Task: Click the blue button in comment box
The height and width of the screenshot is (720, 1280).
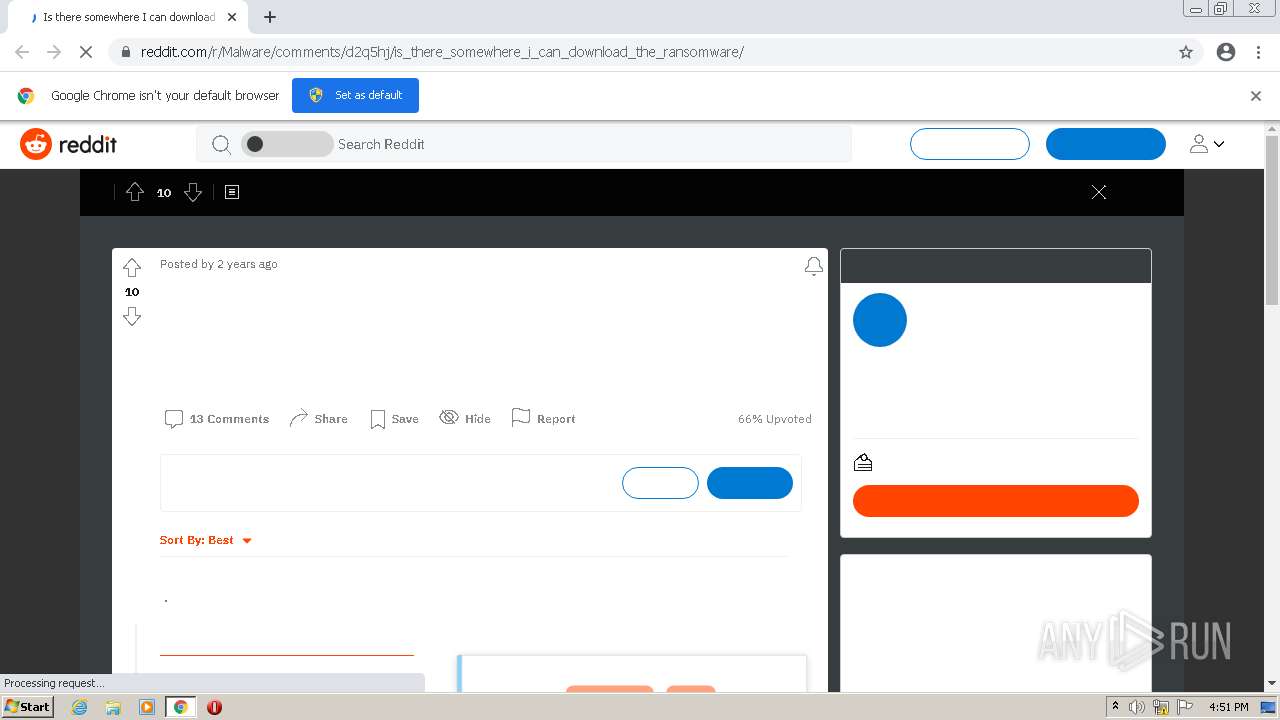Action: pyautogui.click(x=750, y=483)
